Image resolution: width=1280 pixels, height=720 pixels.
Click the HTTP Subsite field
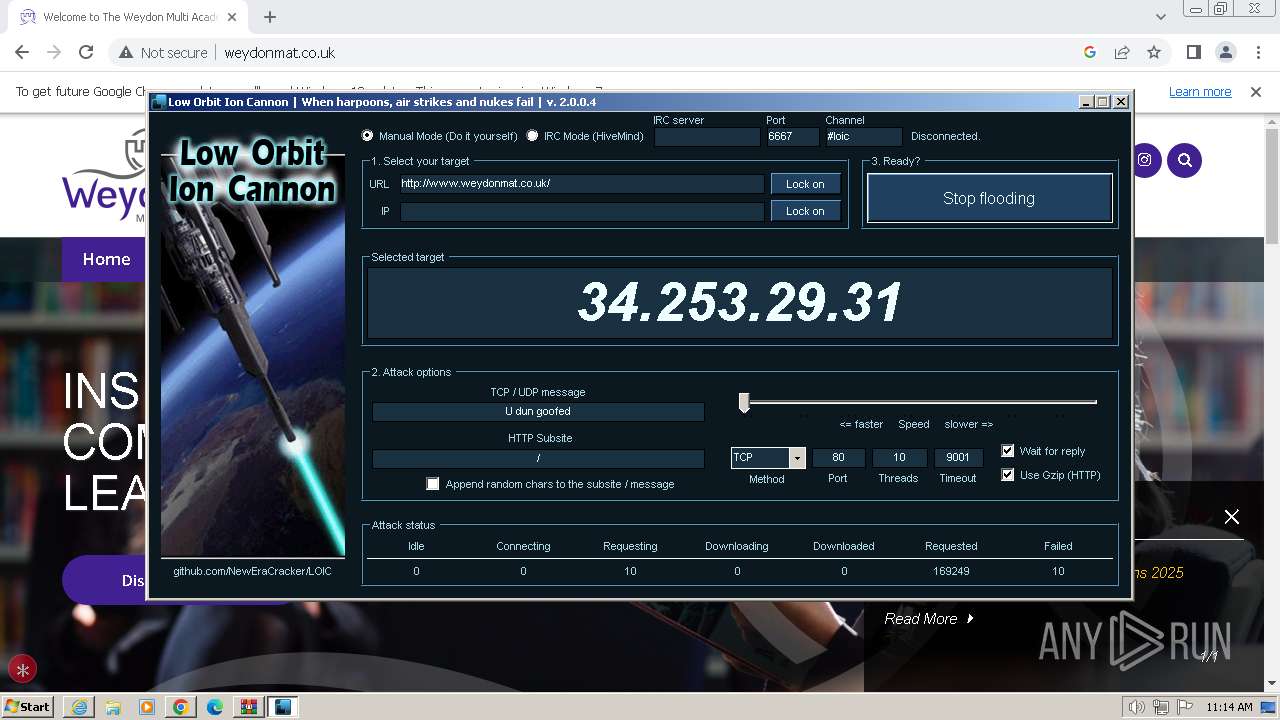tap(538, 458)
